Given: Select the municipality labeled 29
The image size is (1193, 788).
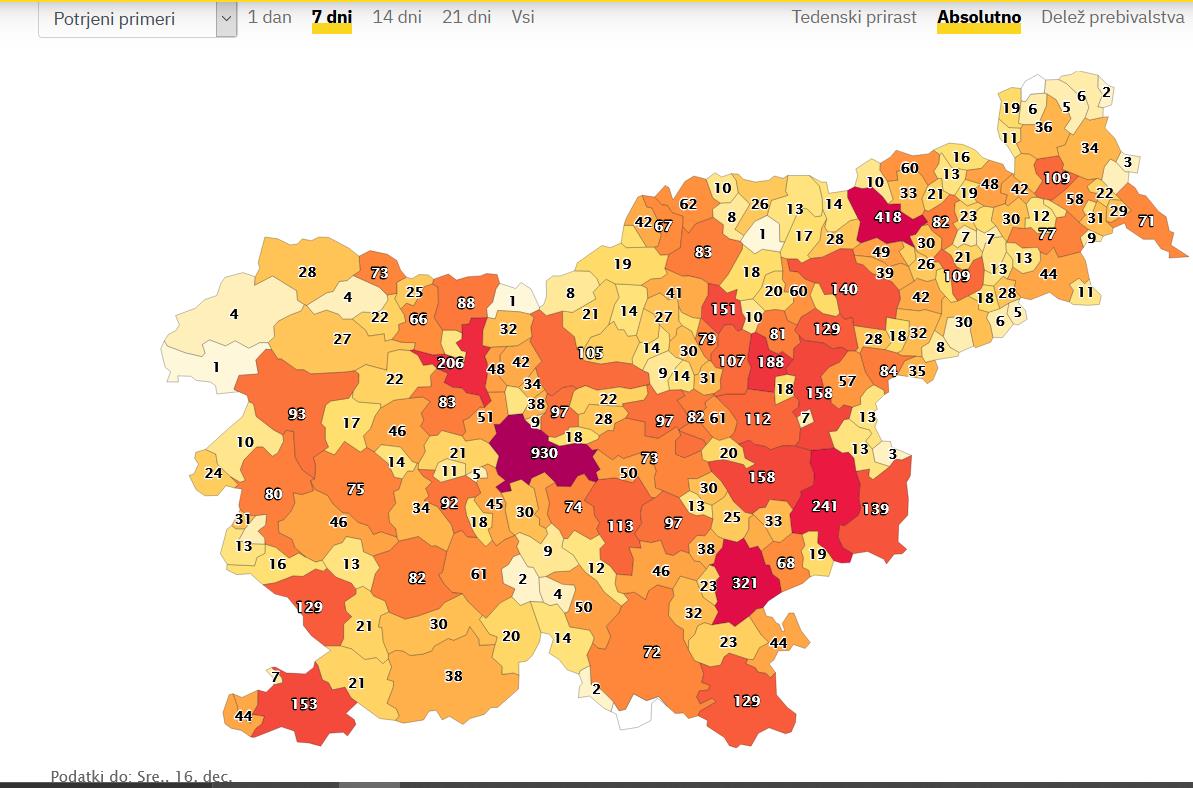Looking at the screenshot, I should click(1118, 211).
